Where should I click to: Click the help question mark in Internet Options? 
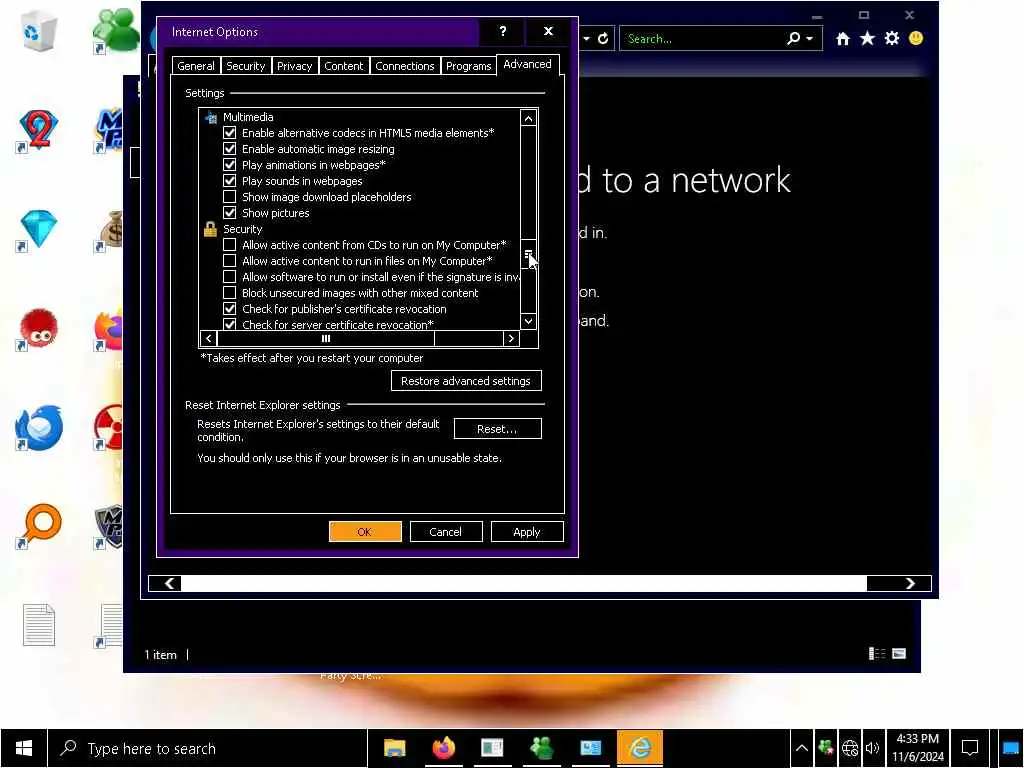[x=502, y=31]
